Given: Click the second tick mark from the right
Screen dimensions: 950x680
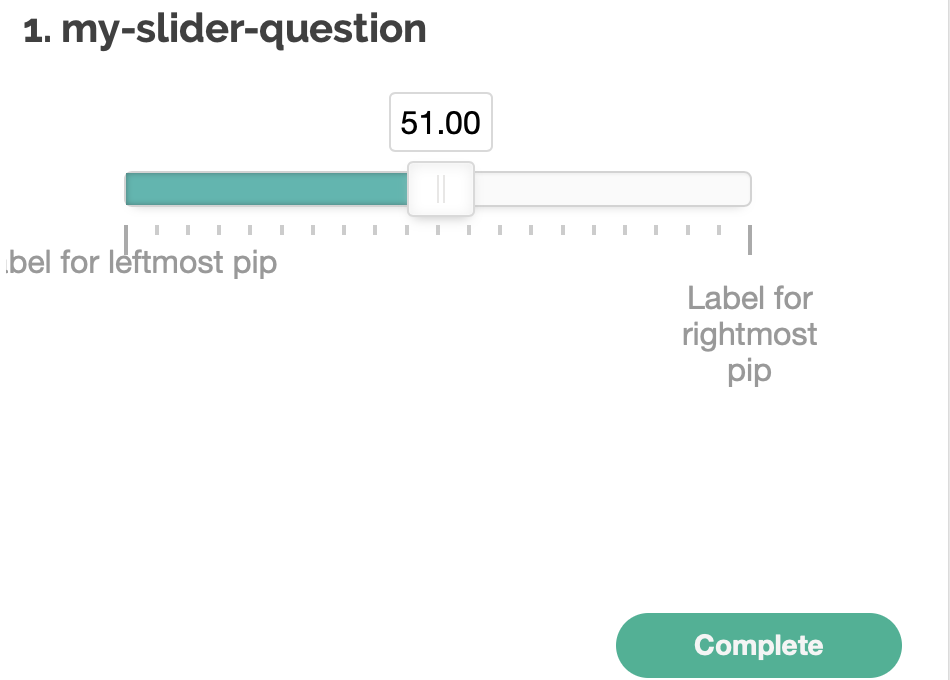Looking at the screenshot, I should (x=718, y=230).
